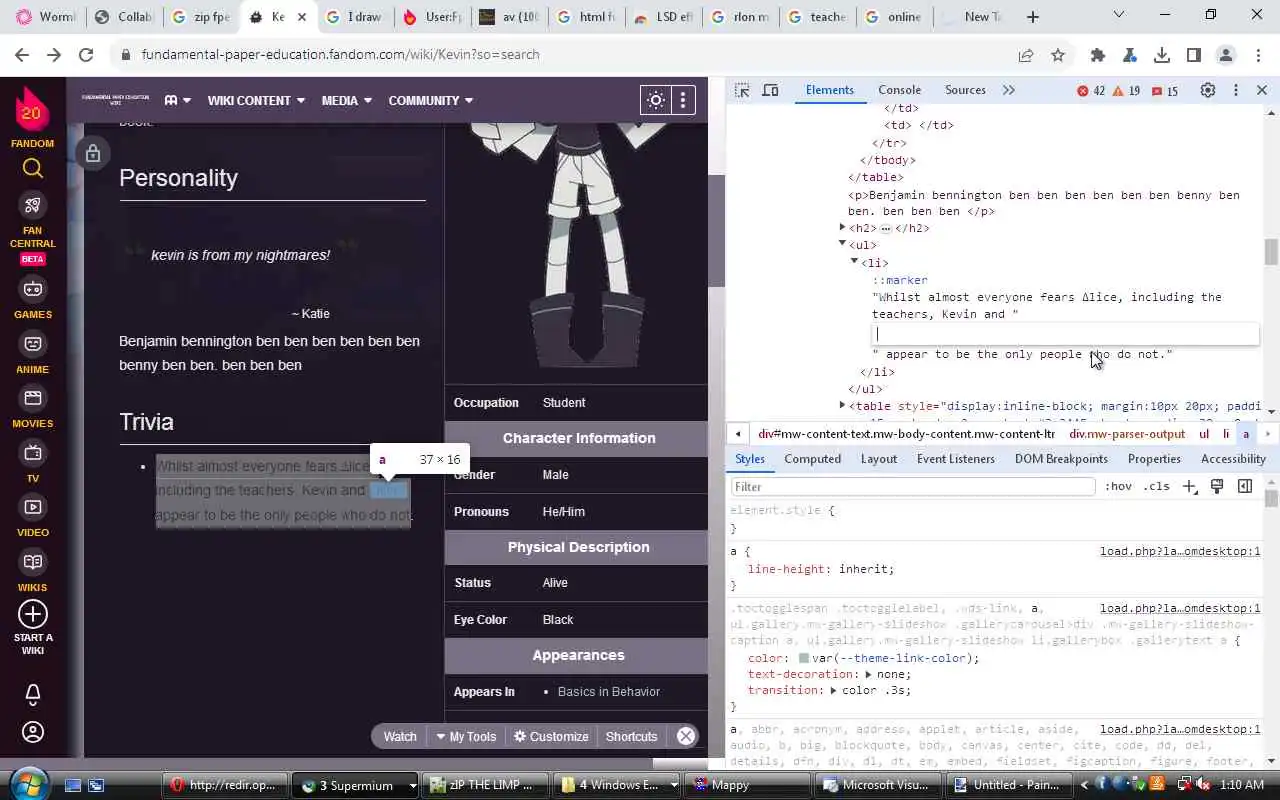Toggle .cls element classes panel
Image resolution: width=1280 pixels, height=800 pixels.
pyautogui.click(x=1157, y=487)
